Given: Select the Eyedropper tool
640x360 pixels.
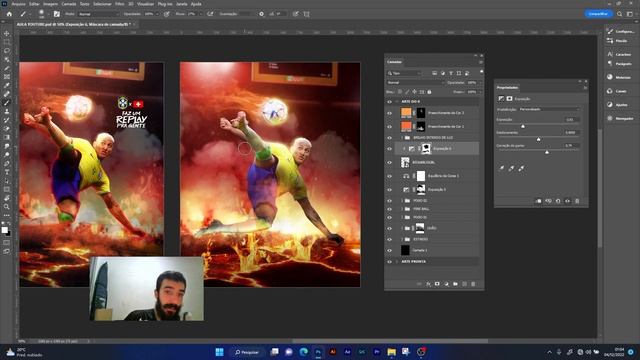Looking at the screenshot, I should point(7,85).
